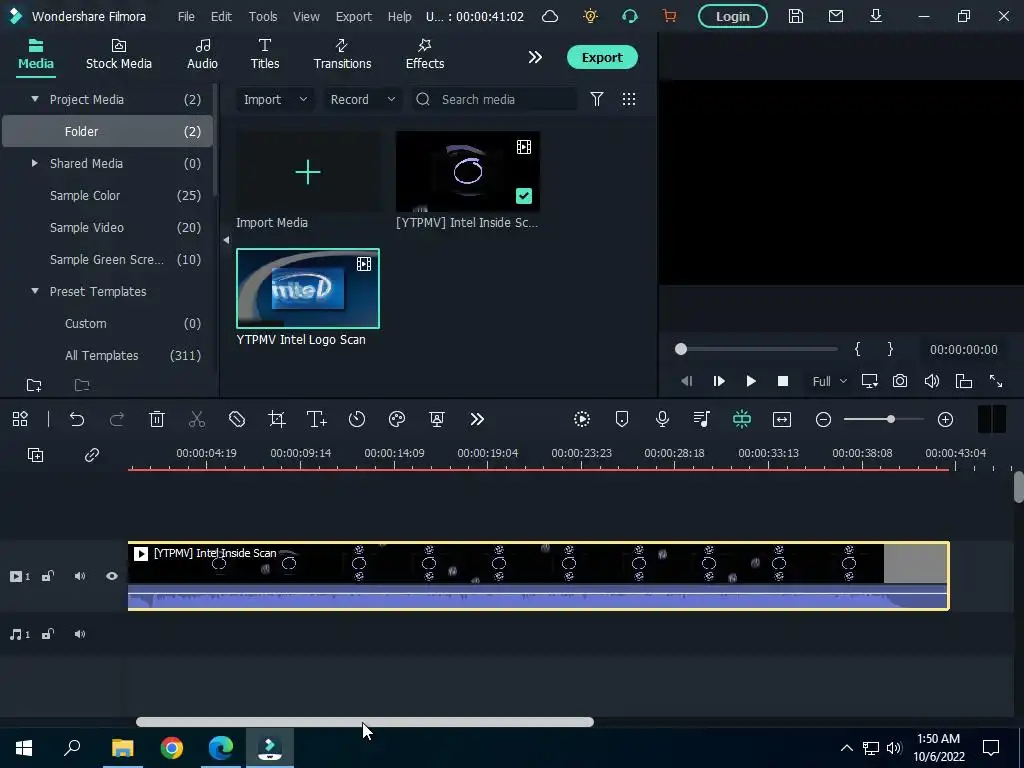Switch to Effects tab
This screenshot has width=1024, height=768.
(424, 54)
